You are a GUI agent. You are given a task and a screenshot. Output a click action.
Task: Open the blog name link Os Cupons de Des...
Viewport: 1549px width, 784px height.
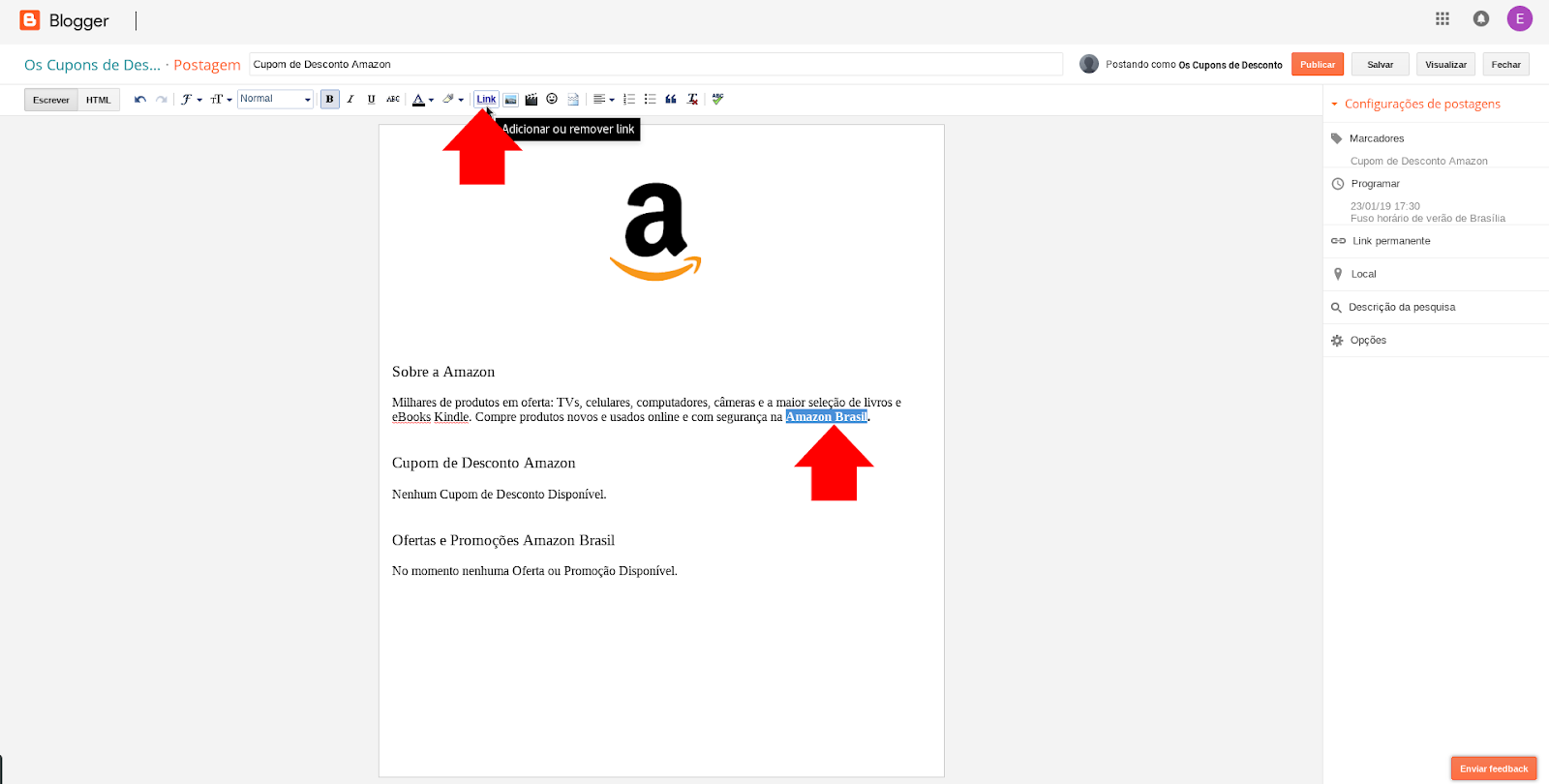coord(92,65)
